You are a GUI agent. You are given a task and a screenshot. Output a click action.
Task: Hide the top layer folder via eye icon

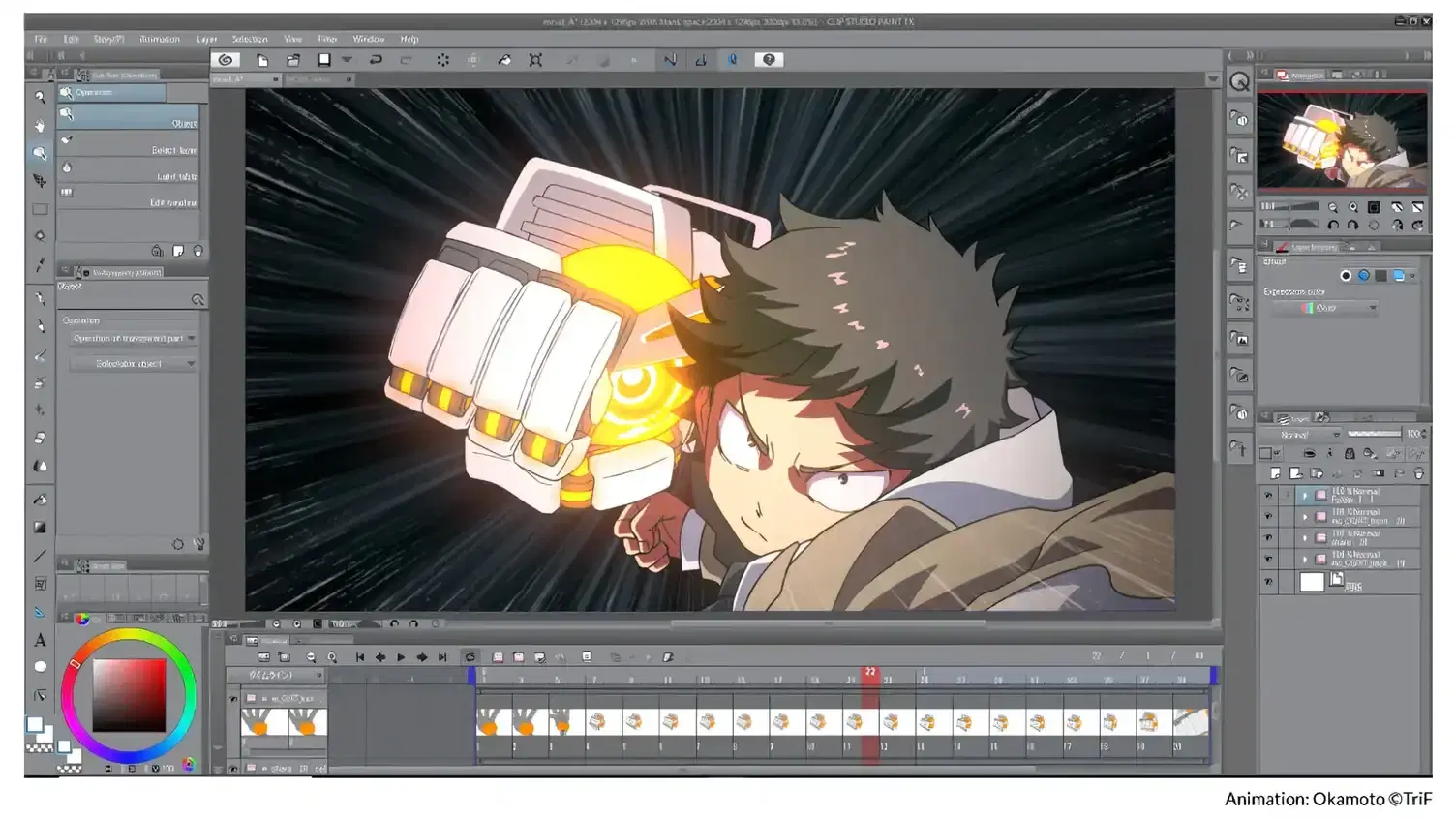point(1268,495)
